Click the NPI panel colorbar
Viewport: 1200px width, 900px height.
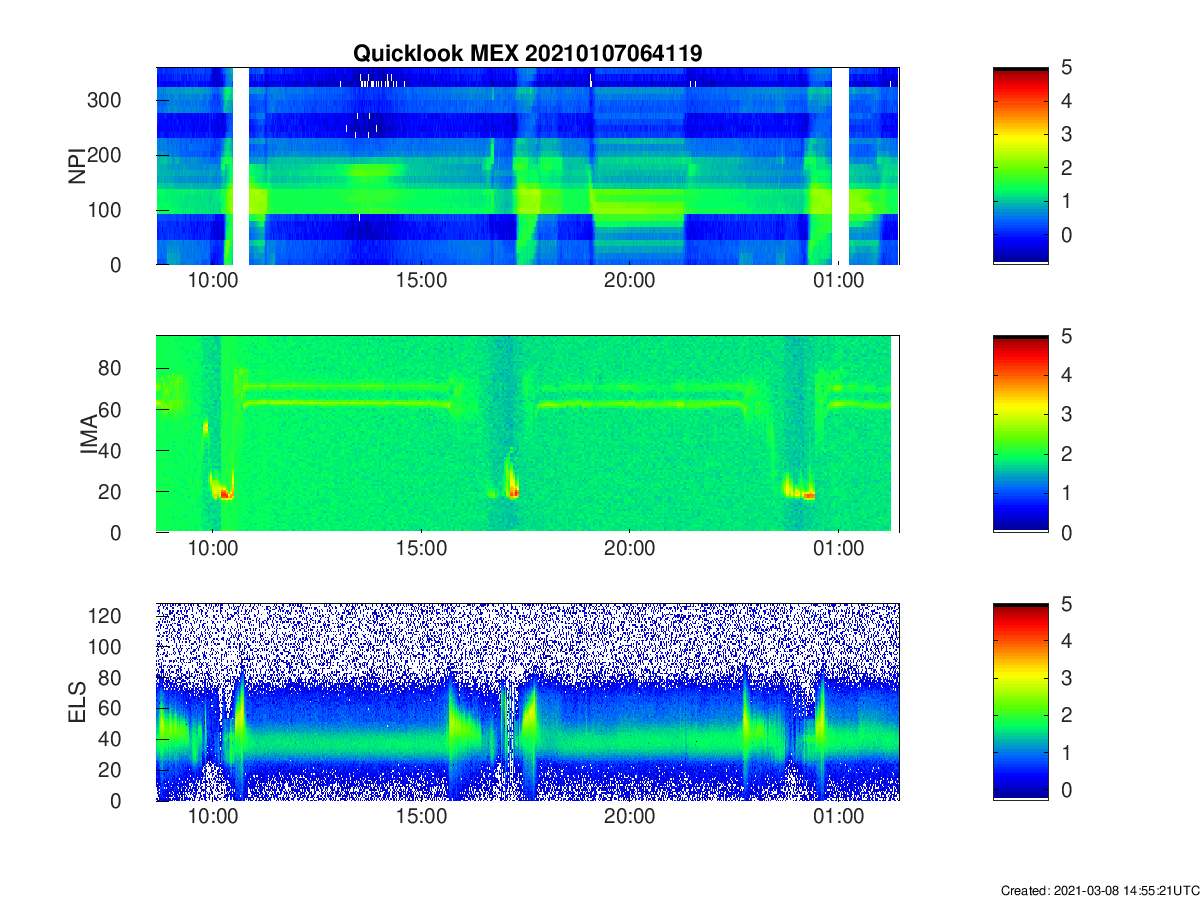coord(1021,166)
